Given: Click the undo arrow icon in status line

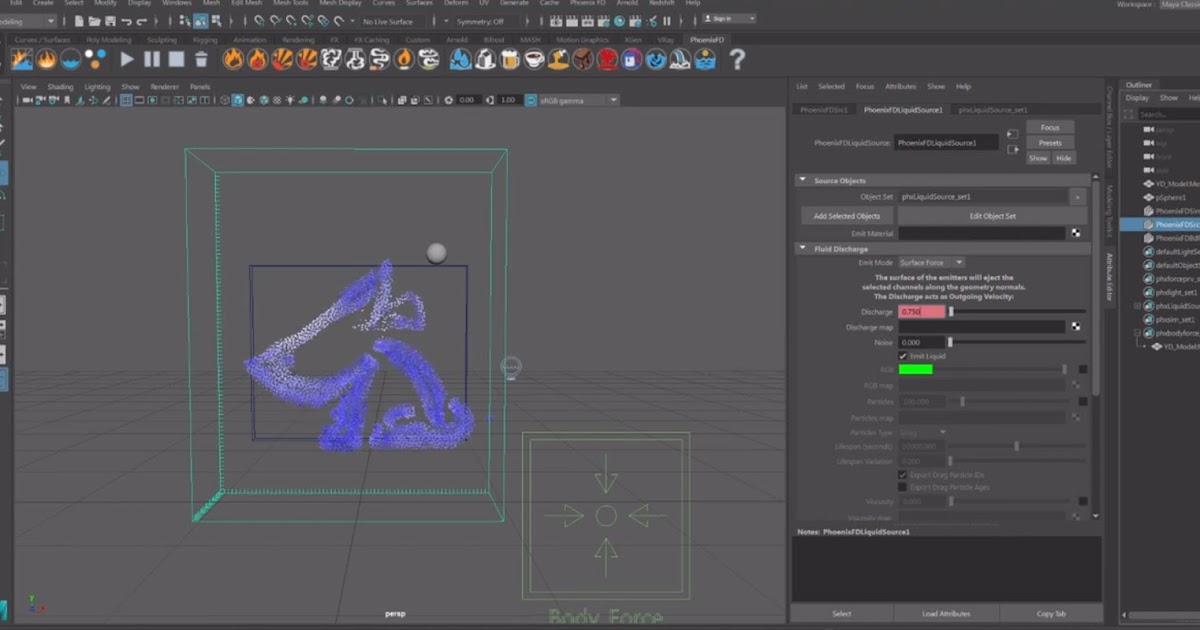Looking at the screenshot, I should point(126,21).
